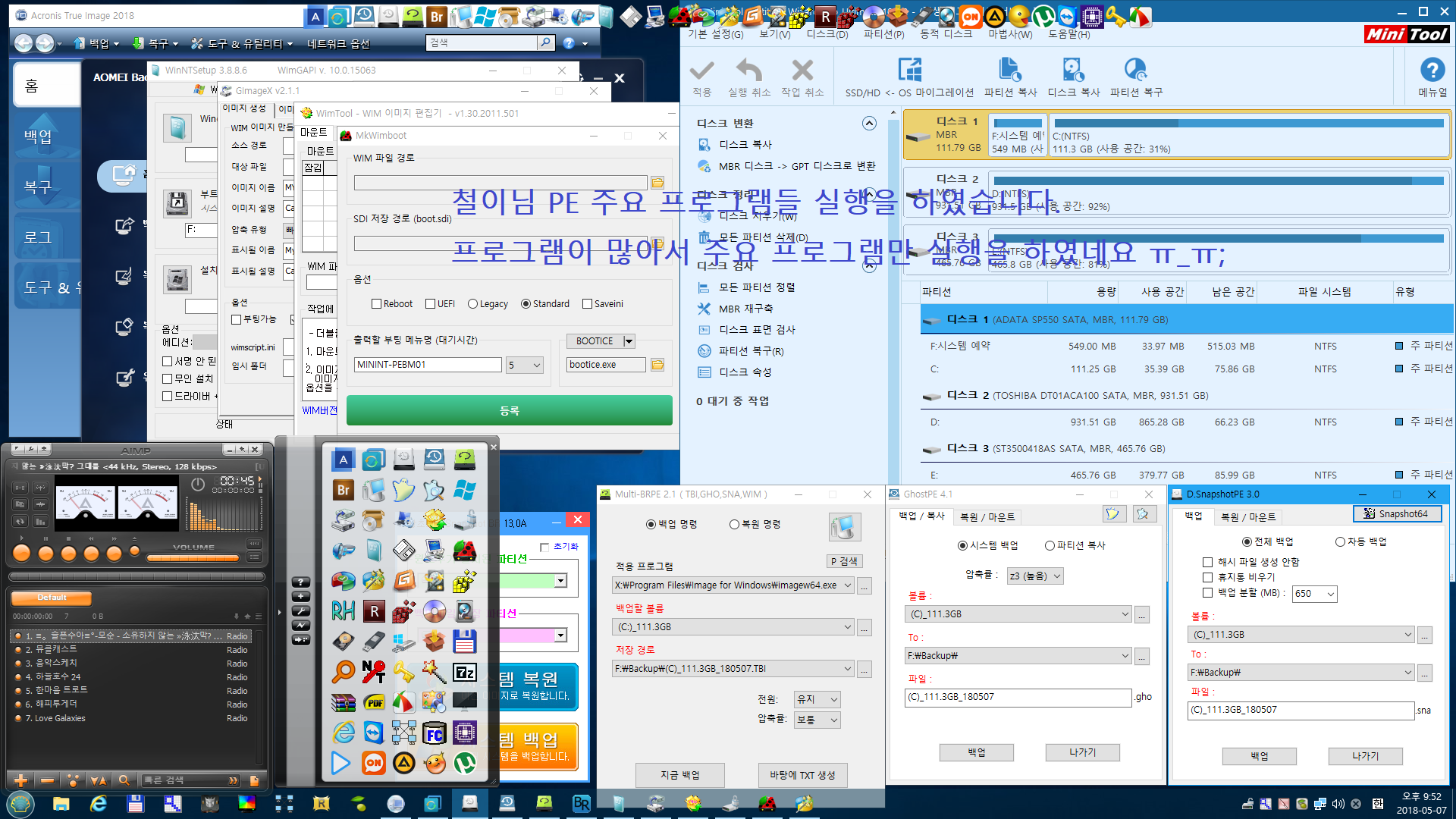Click the Acronis search magnifier icon
The image size is (1456, 819).
545,43
